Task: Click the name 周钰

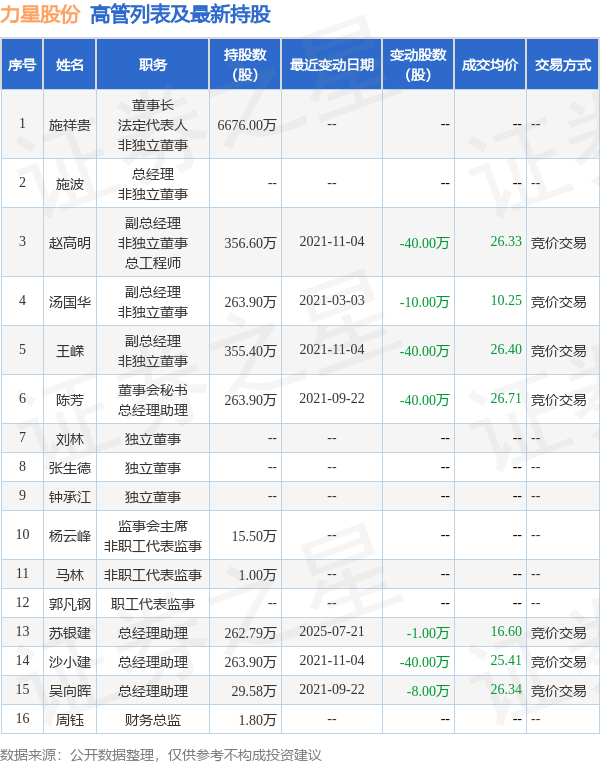Action: pyautogui.click(x=70, y=720)
